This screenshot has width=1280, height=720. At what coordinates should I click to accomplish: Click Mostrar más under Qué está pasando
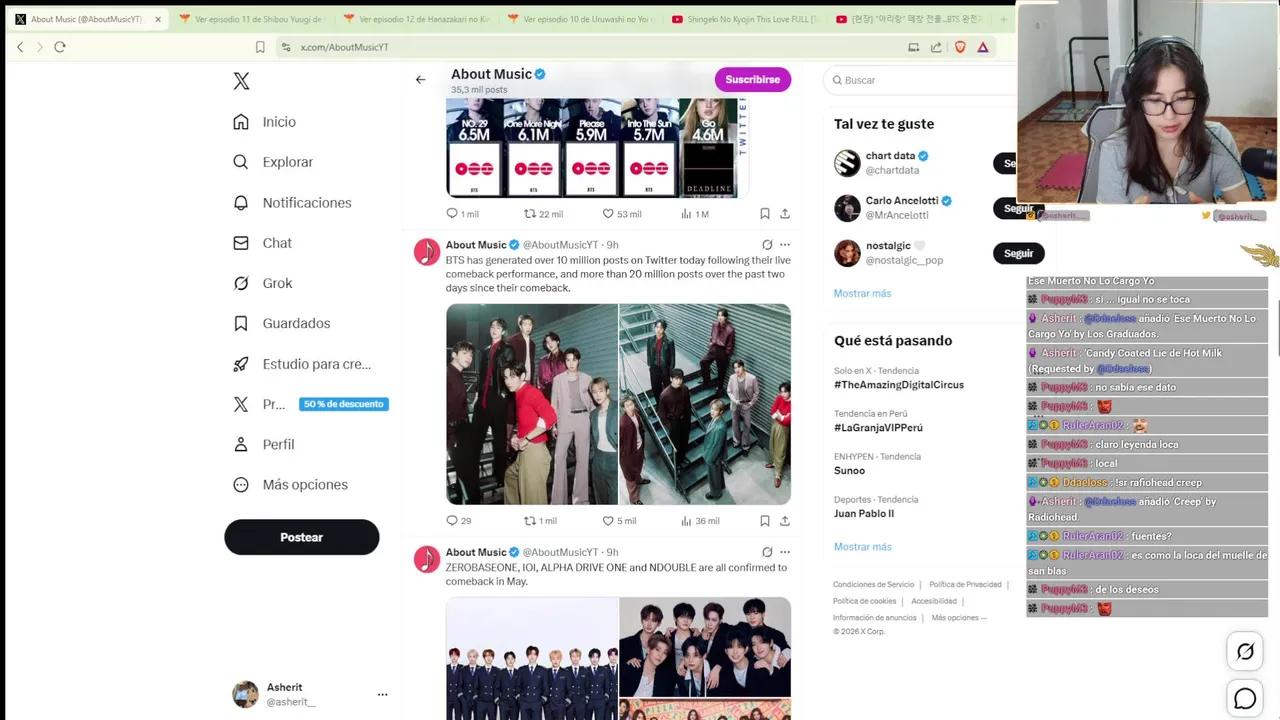pyautogui.click(x=862, y=547)
